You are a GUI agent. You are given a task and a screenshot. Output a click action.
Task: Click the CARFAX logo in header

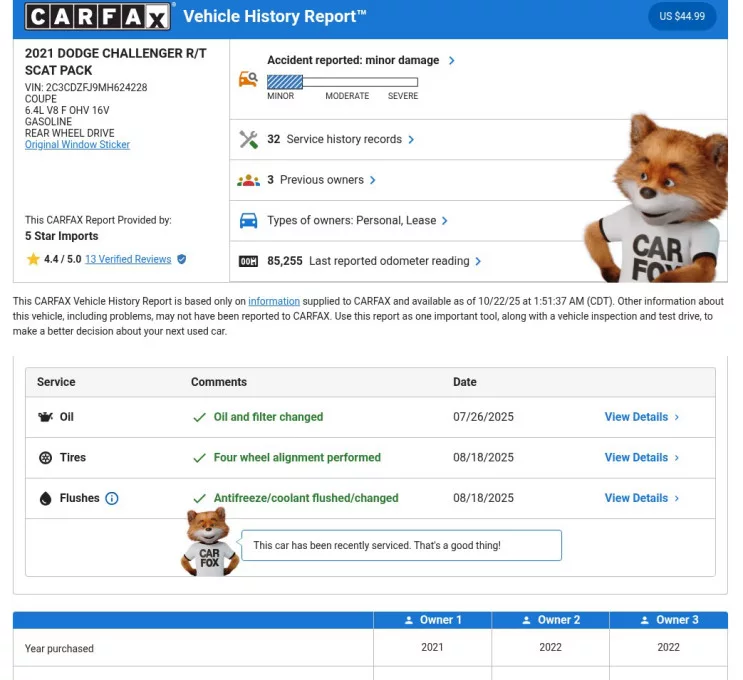(x=98, y=17)
